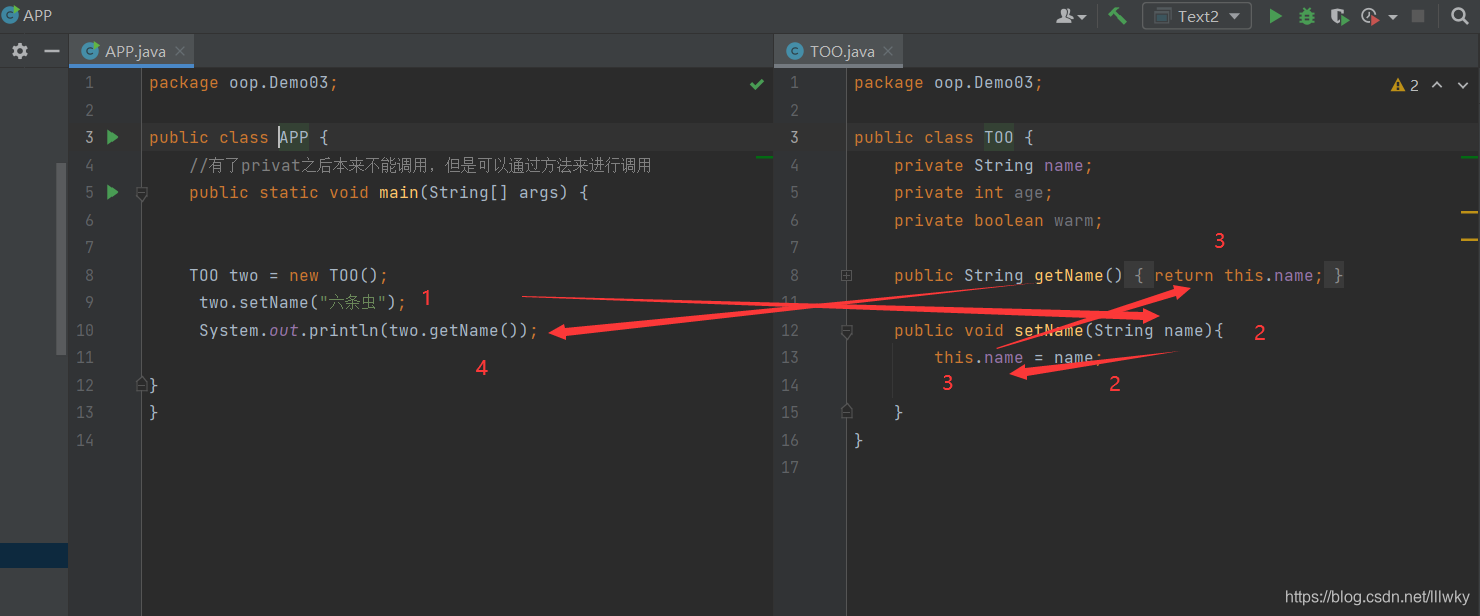Click 'this.name = name;' assignment line

1018,358
